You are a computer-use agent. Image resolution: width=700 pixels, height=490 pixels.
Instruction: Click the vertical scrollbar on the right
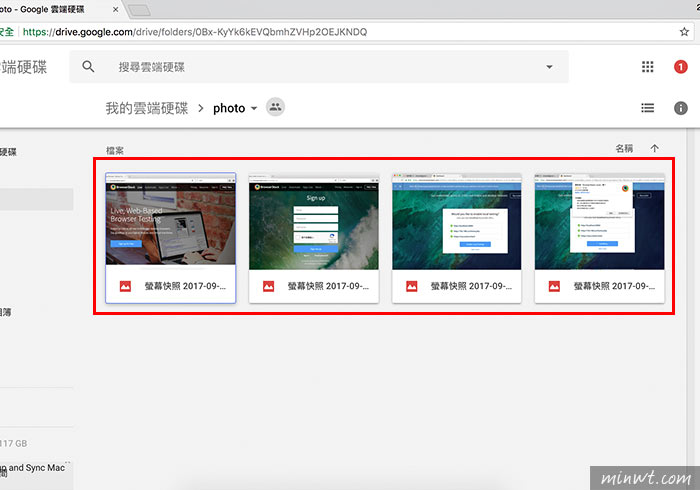point(691,308)
